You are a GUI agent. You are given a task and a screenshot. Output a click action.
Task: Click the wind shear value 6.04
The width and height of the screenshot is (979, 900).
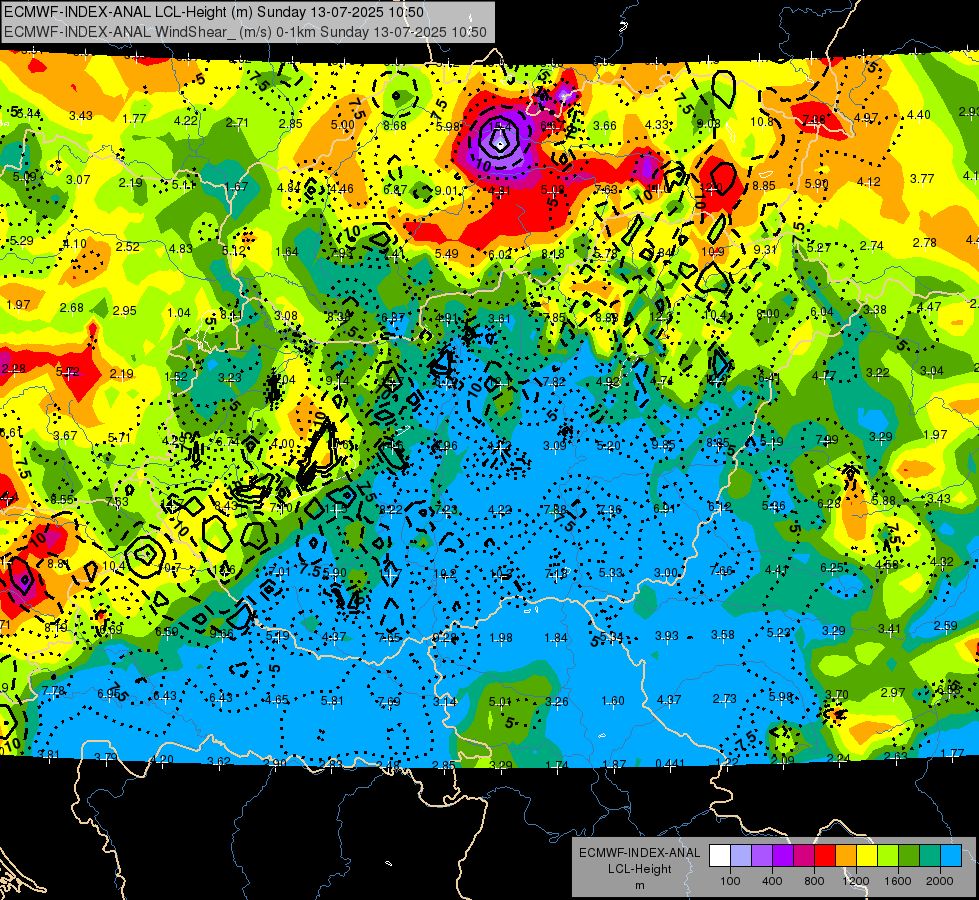[822, 312]
